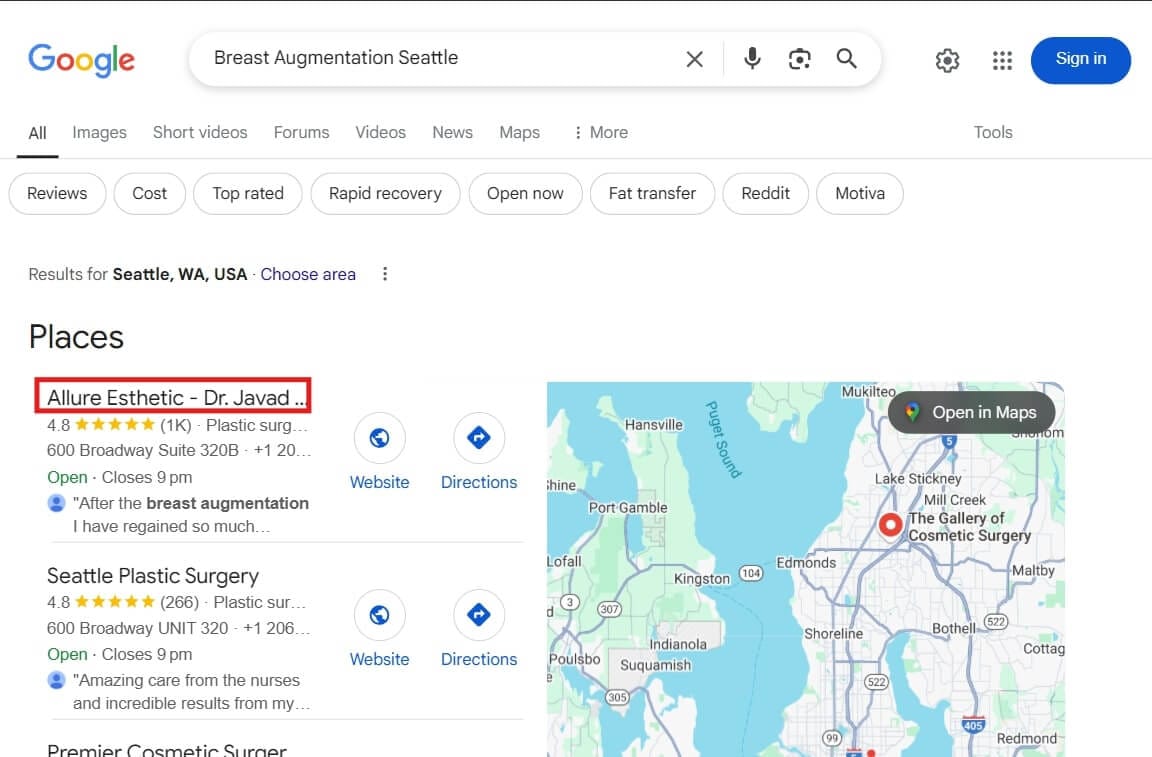
Task: Click Directions label for Seattle Plastic Surgery
Action: pyautogui.click(x=479, y=659)
